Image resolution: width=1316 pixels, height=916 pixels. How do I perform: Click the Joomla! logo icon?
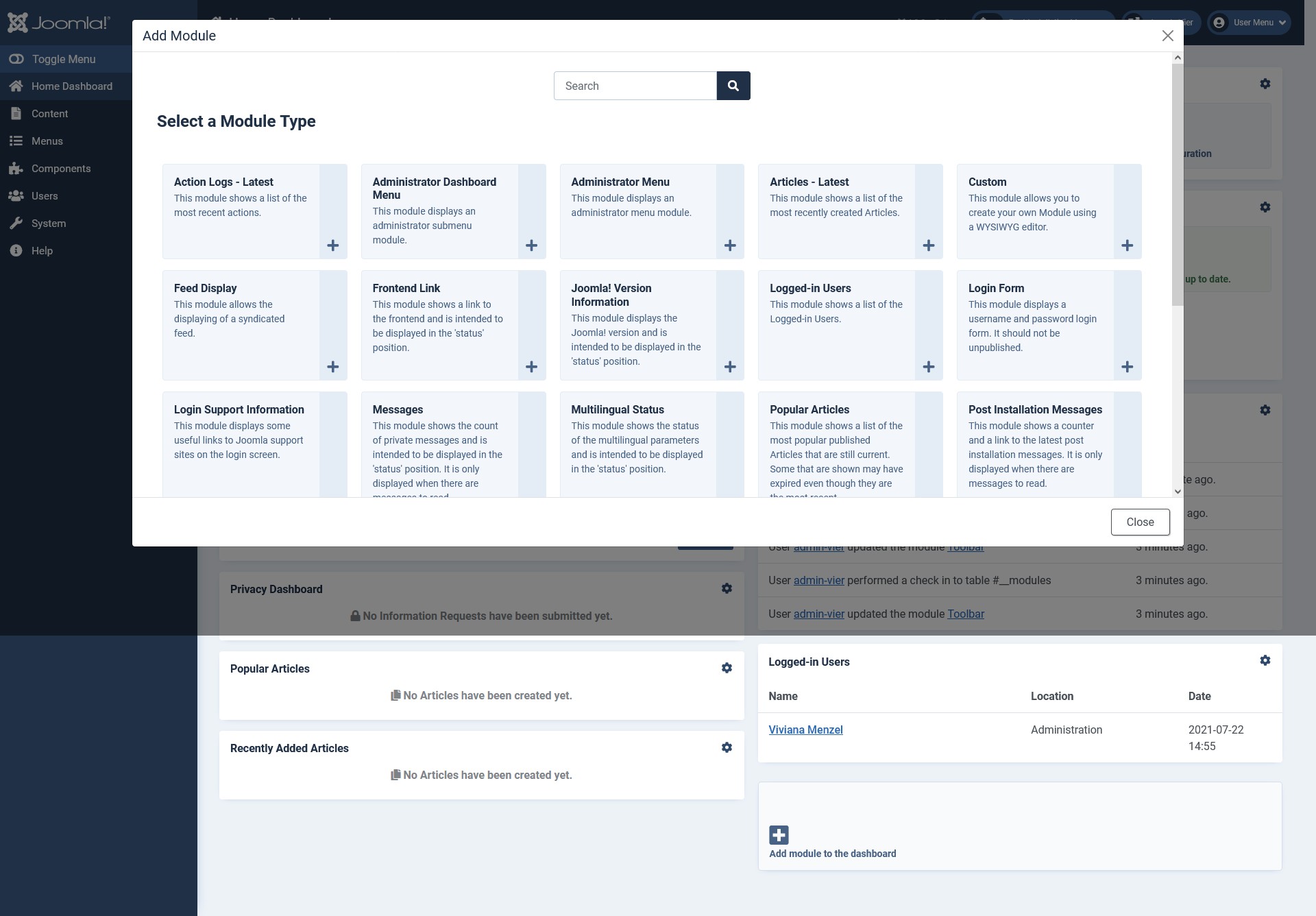[x=17, y=22]
